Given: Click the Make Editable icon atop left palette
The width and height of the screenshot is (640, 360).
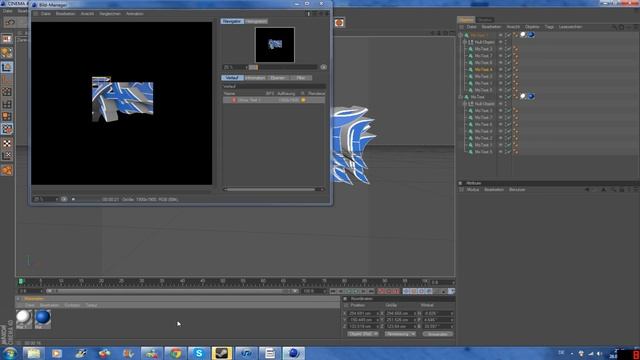Looking at the screenshot, I should [7, 39].
